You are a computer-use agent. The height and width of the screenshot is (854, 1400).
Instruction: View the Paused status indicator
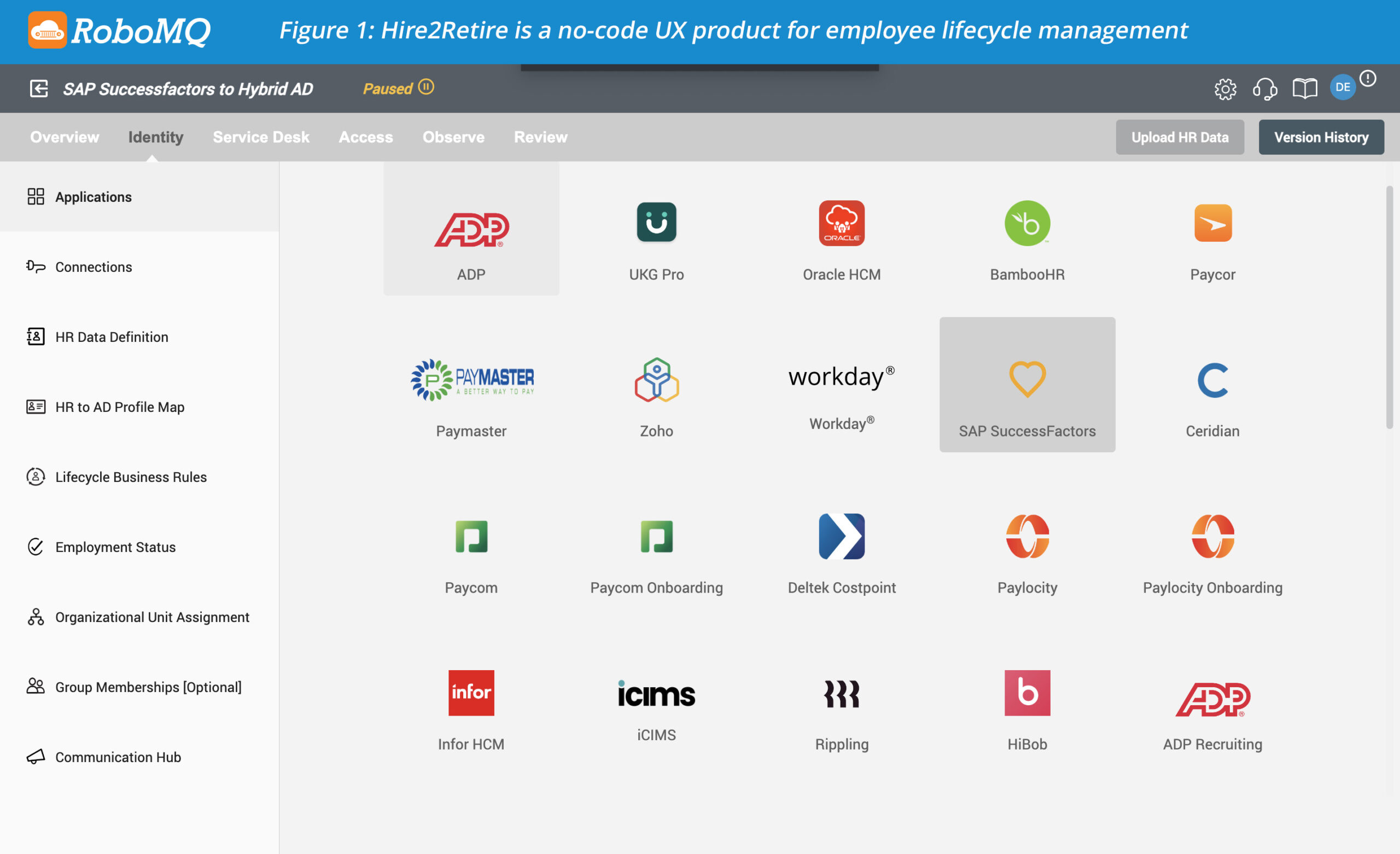tap(398, 88)
